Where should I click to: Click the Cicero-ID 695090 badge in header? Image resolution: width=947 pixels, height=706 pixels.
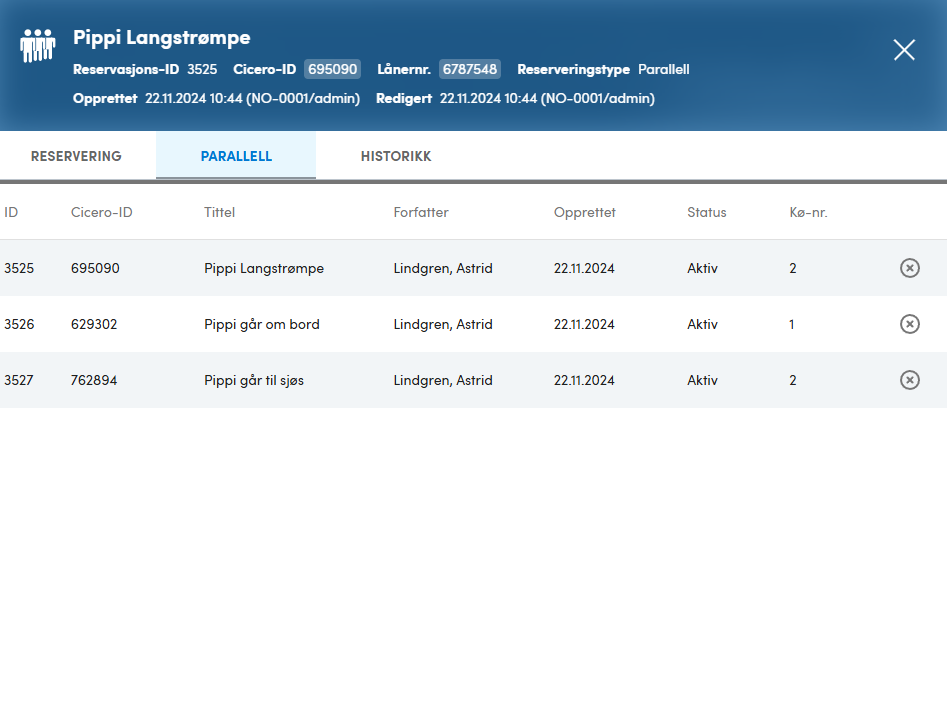(332, 69)
